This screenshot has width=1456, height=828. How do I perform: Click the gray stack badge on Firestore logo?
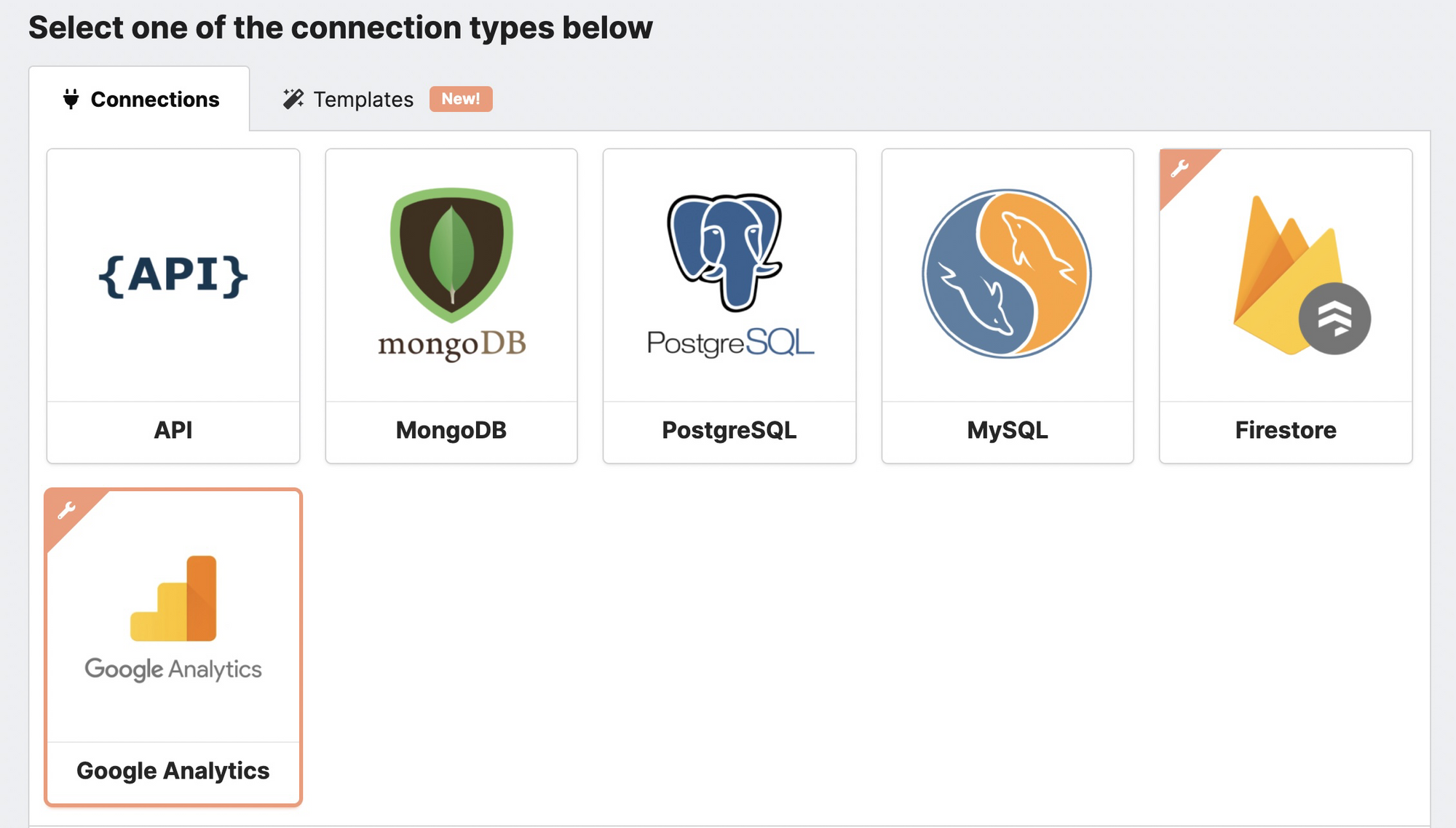1334,319
